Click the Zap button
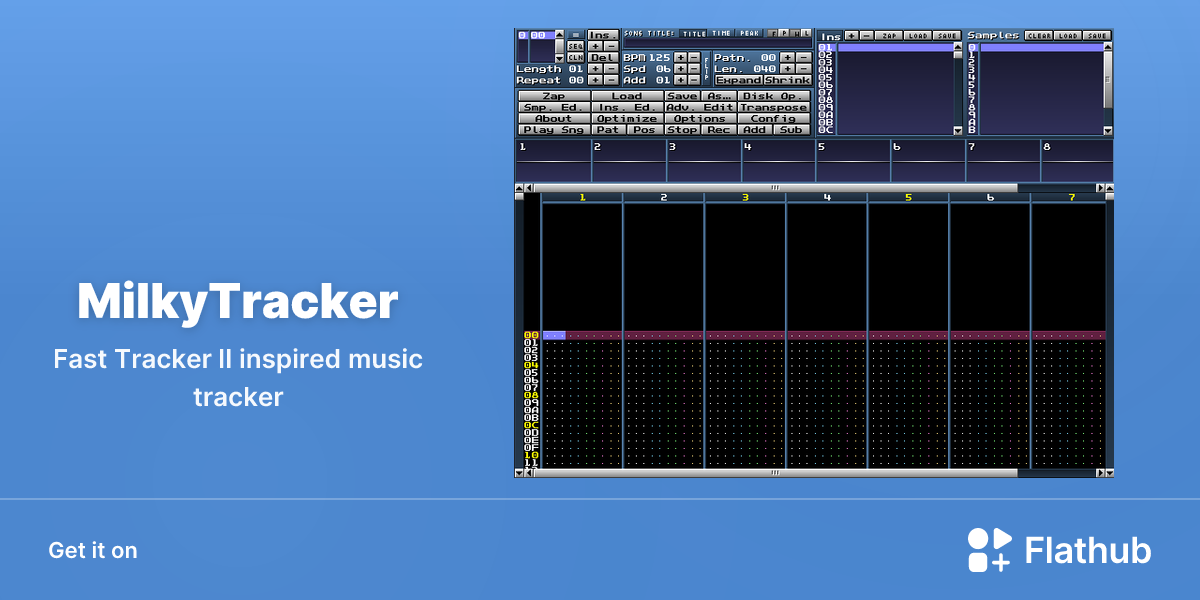The width and height of the screenshot is (1200, 600). tap(554, 96)
